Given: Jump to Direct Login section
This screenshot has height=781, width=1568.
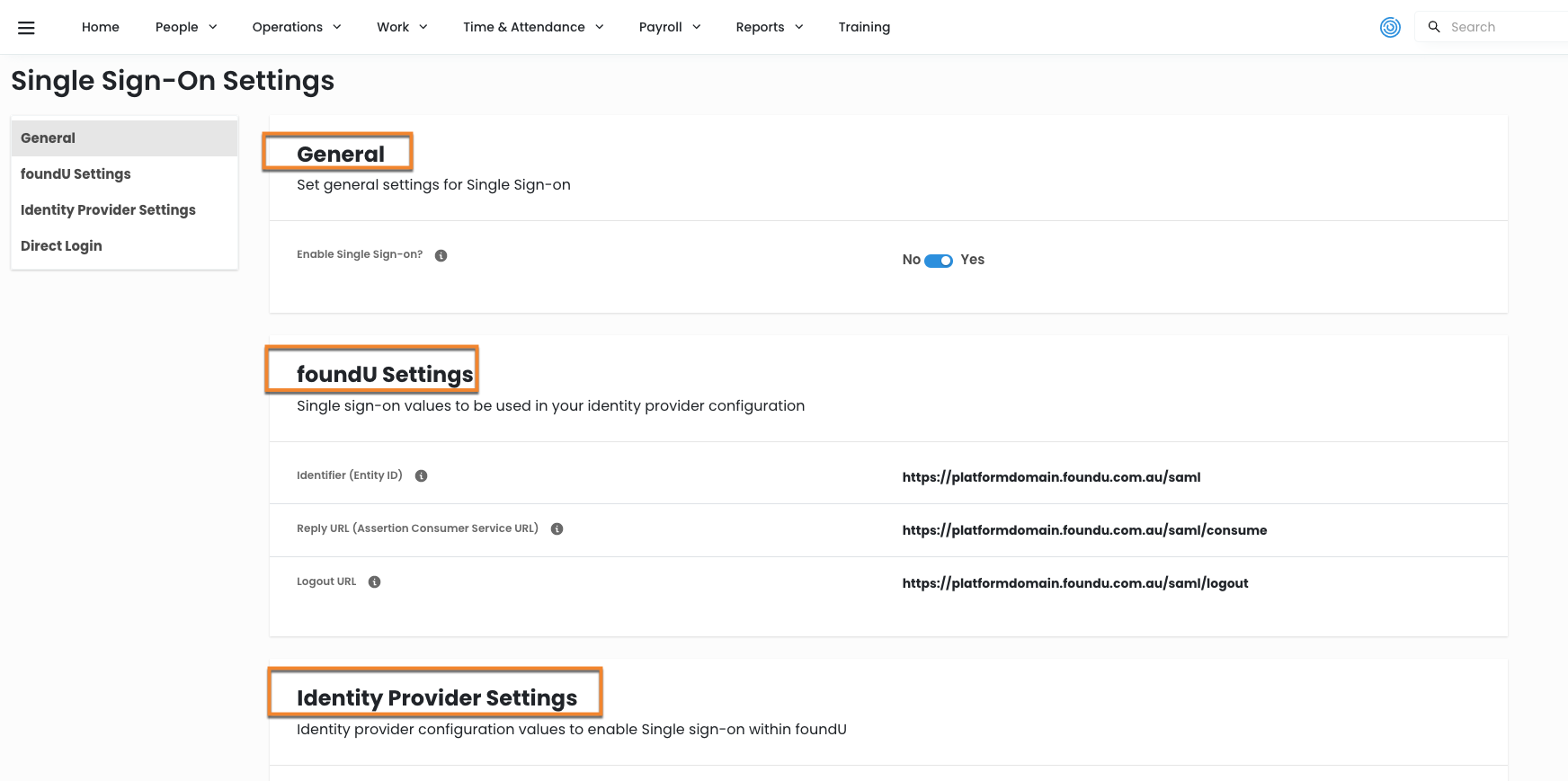Looking at the screenshot, I should 61,246.
